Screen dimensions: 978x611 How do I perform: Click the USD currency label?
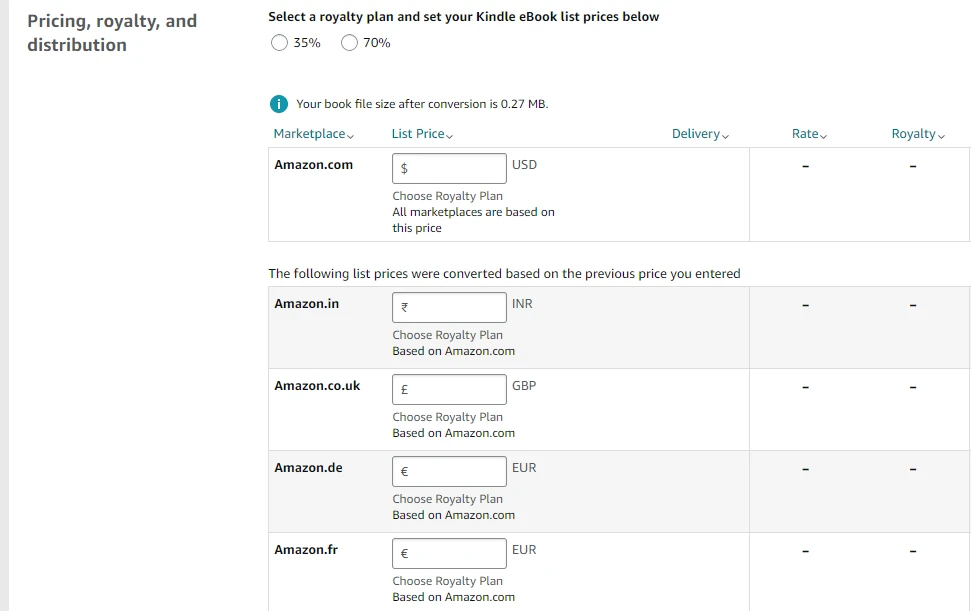(x=524, y=165)
